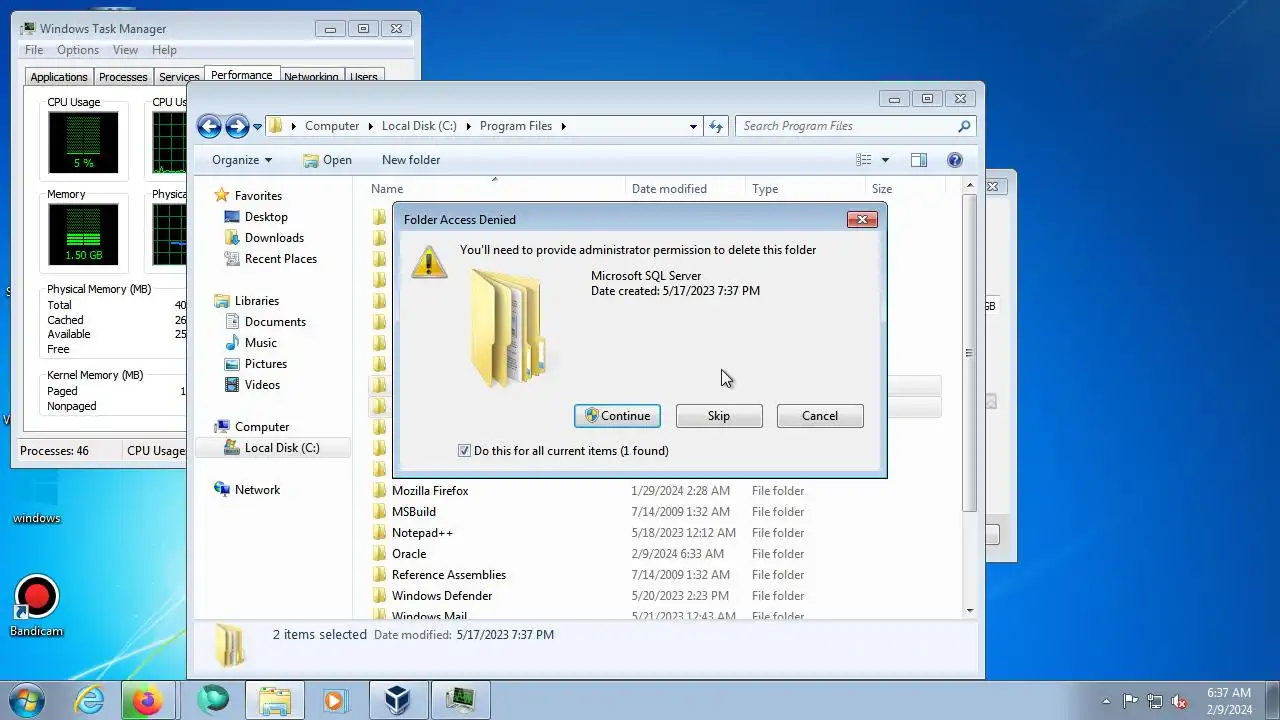Sort by Date modified column header
The image size is (1280, 720).
[x=669, y=189]
